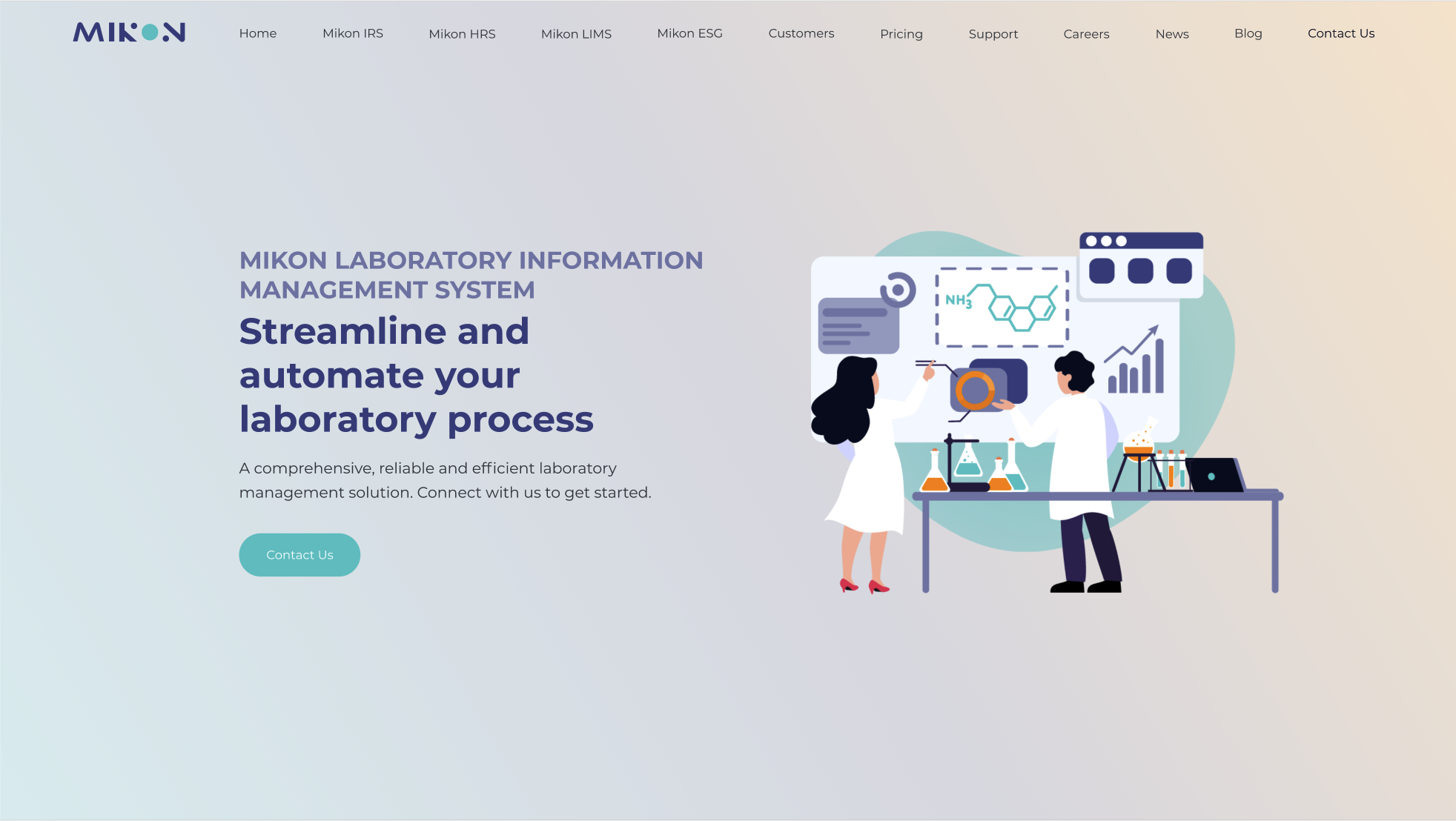Open the Contact Us nav link
The image size is (1456, 821).
click(x=1341, y=33)
